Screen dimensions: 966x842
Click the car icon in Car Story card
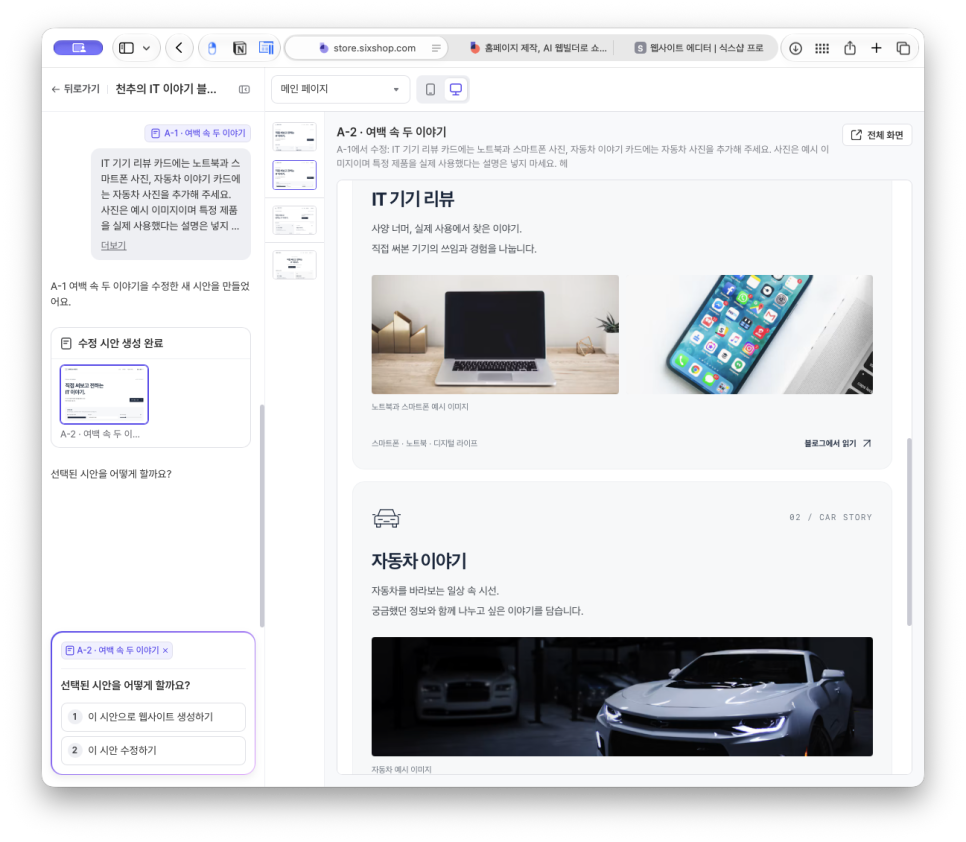click(x=386, y=519)
